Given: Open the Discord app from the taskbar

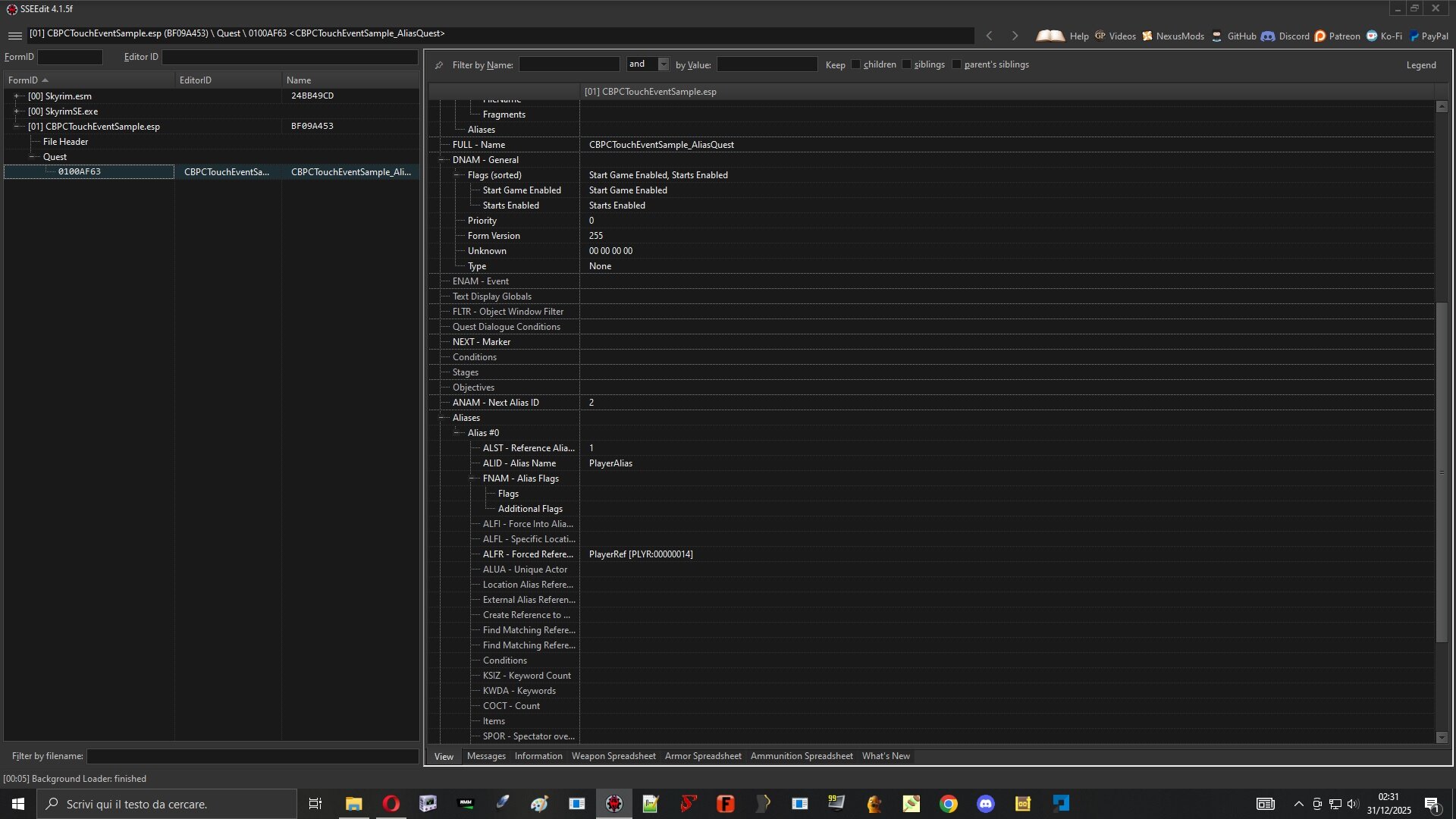Looking at the screenshot, I should [x=985, y=804].
